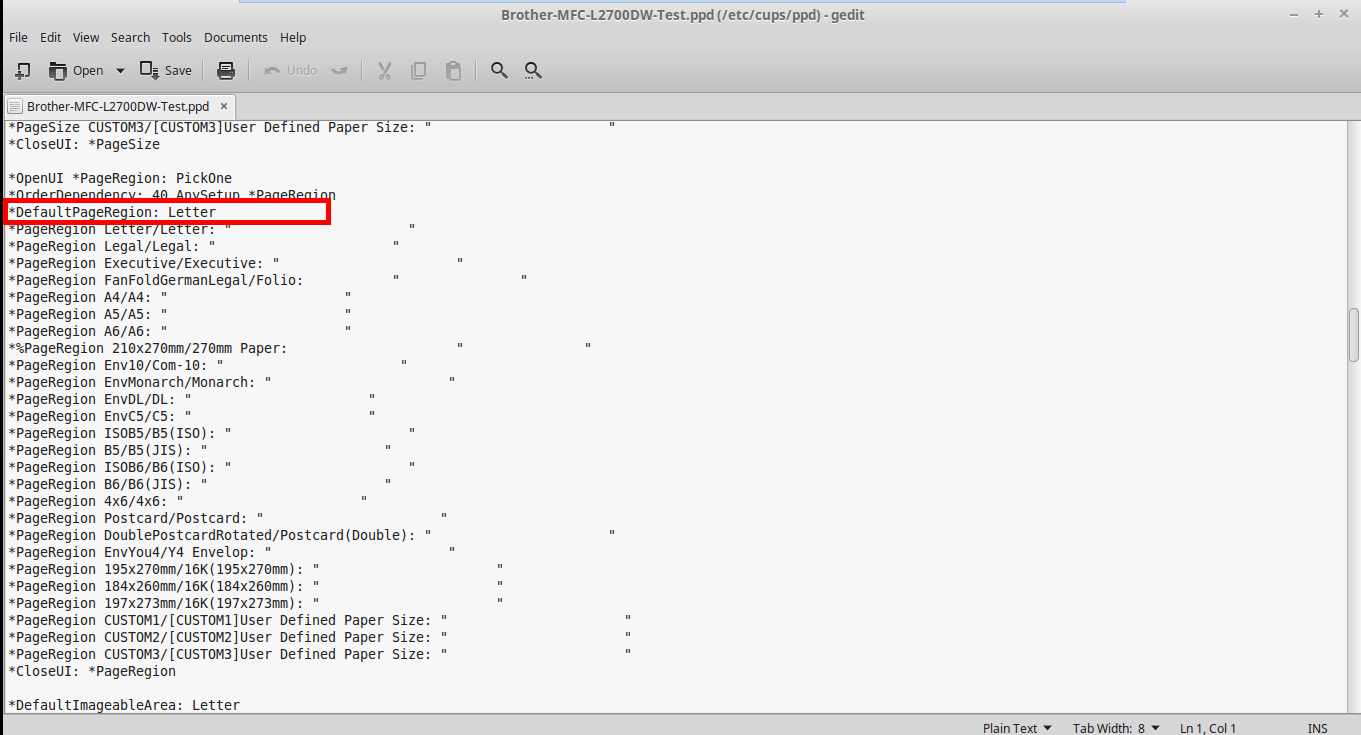This screenshot has height=735, width=1361.
Task: Click the INS insert mode indicator
Action: tap(1317, 728)
